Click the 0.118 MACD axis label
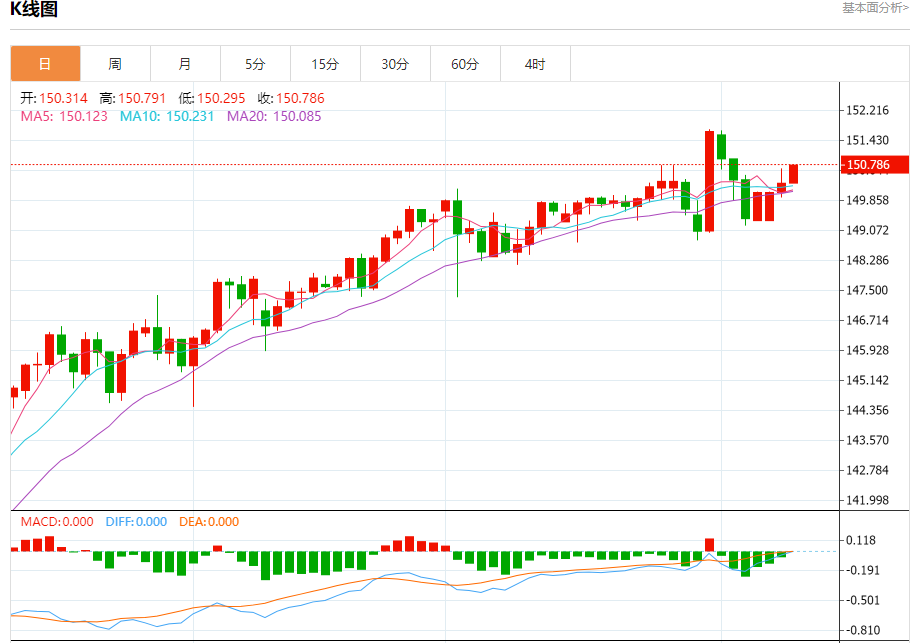Screen dimensions: 918x643 pos(862,541)
